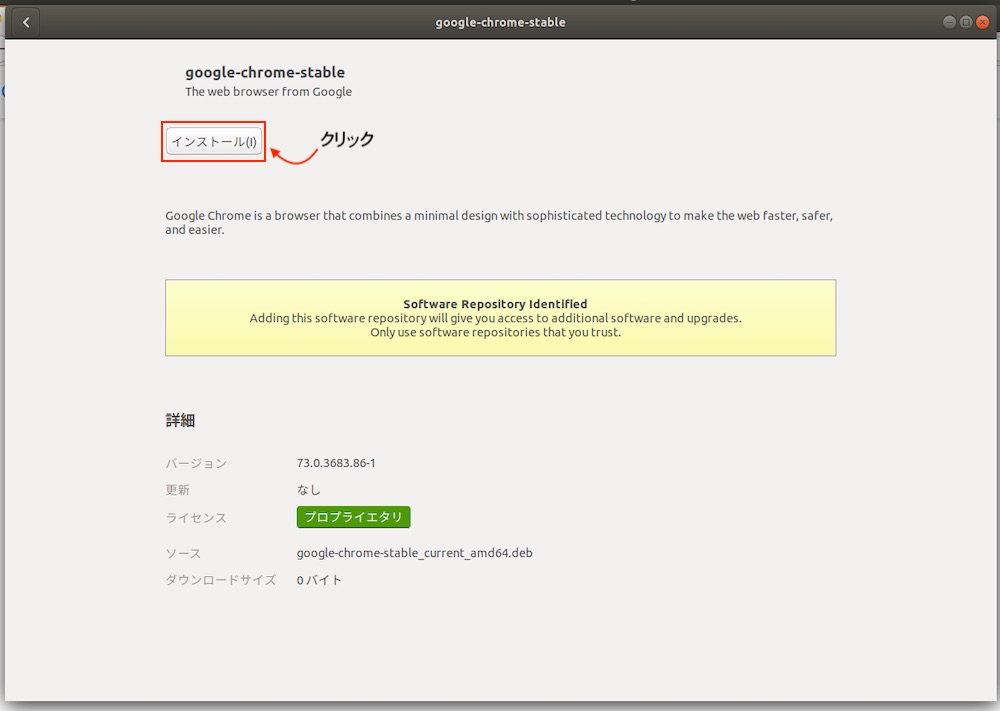Click the 更新 label
Screen dimensions: 1000x711
tap(177, 490)
